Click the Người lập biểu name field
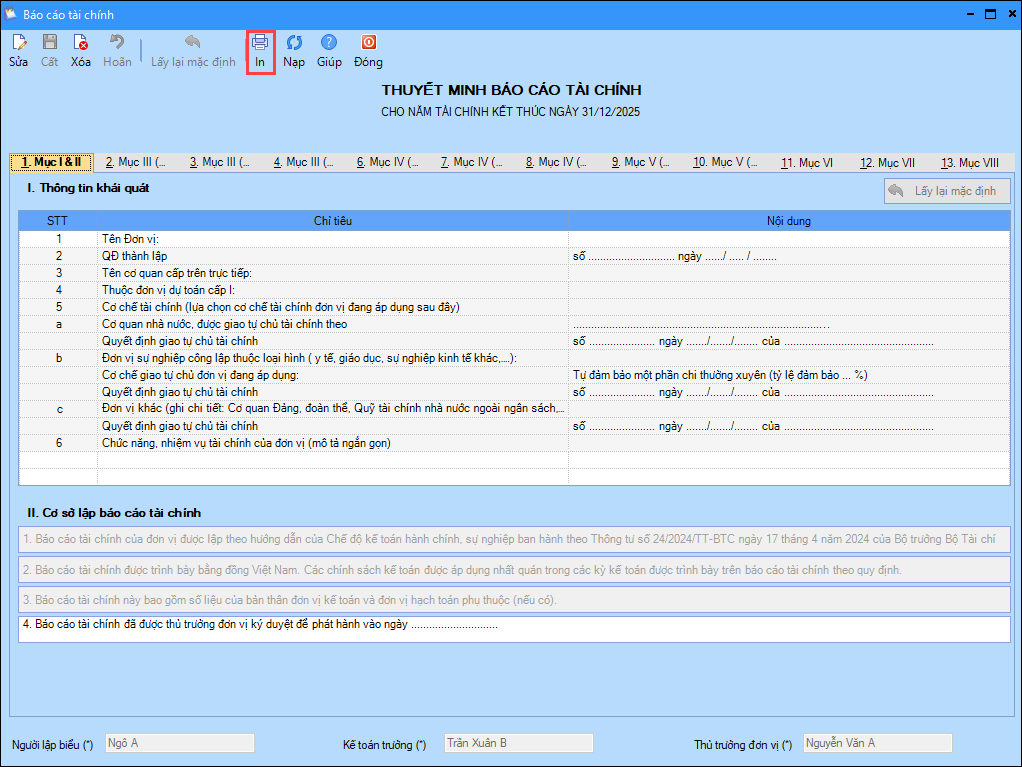This screenshot has width=1022, height=767. (x=179, y=743)
